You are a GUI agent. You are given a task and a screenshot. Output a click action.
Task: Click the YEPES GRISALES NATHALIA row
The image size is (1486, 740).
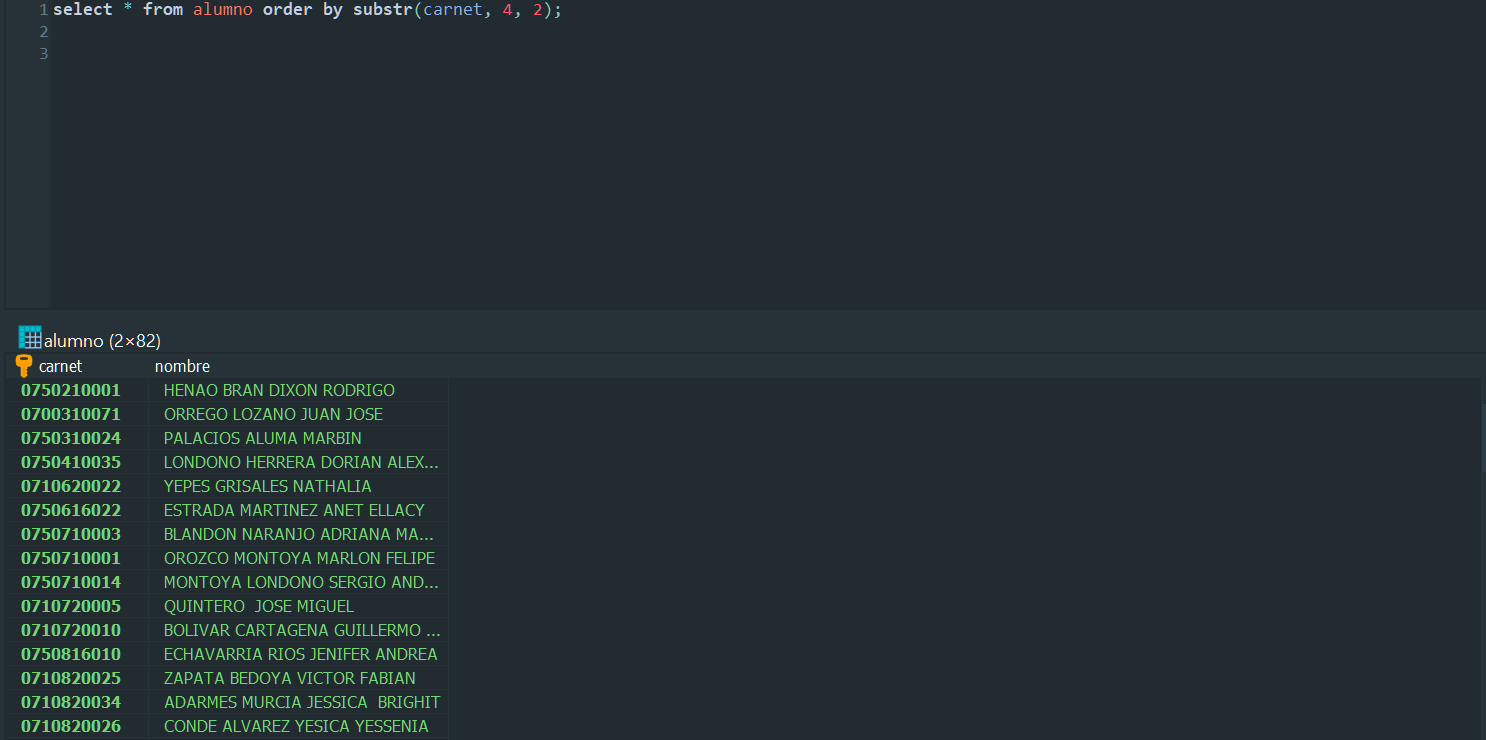tap(268, 486)
